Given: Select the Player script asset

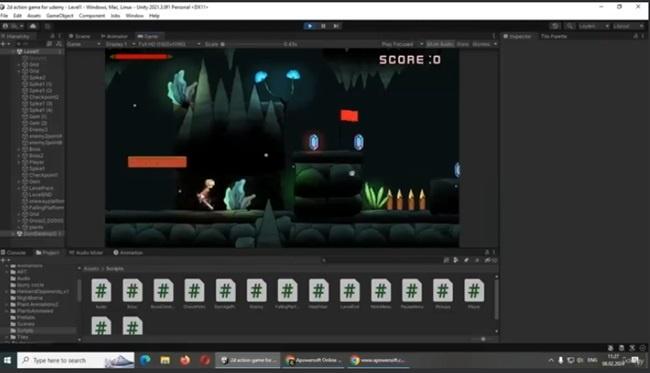Looking at the screenshot, I should click(x=474, y=294).
